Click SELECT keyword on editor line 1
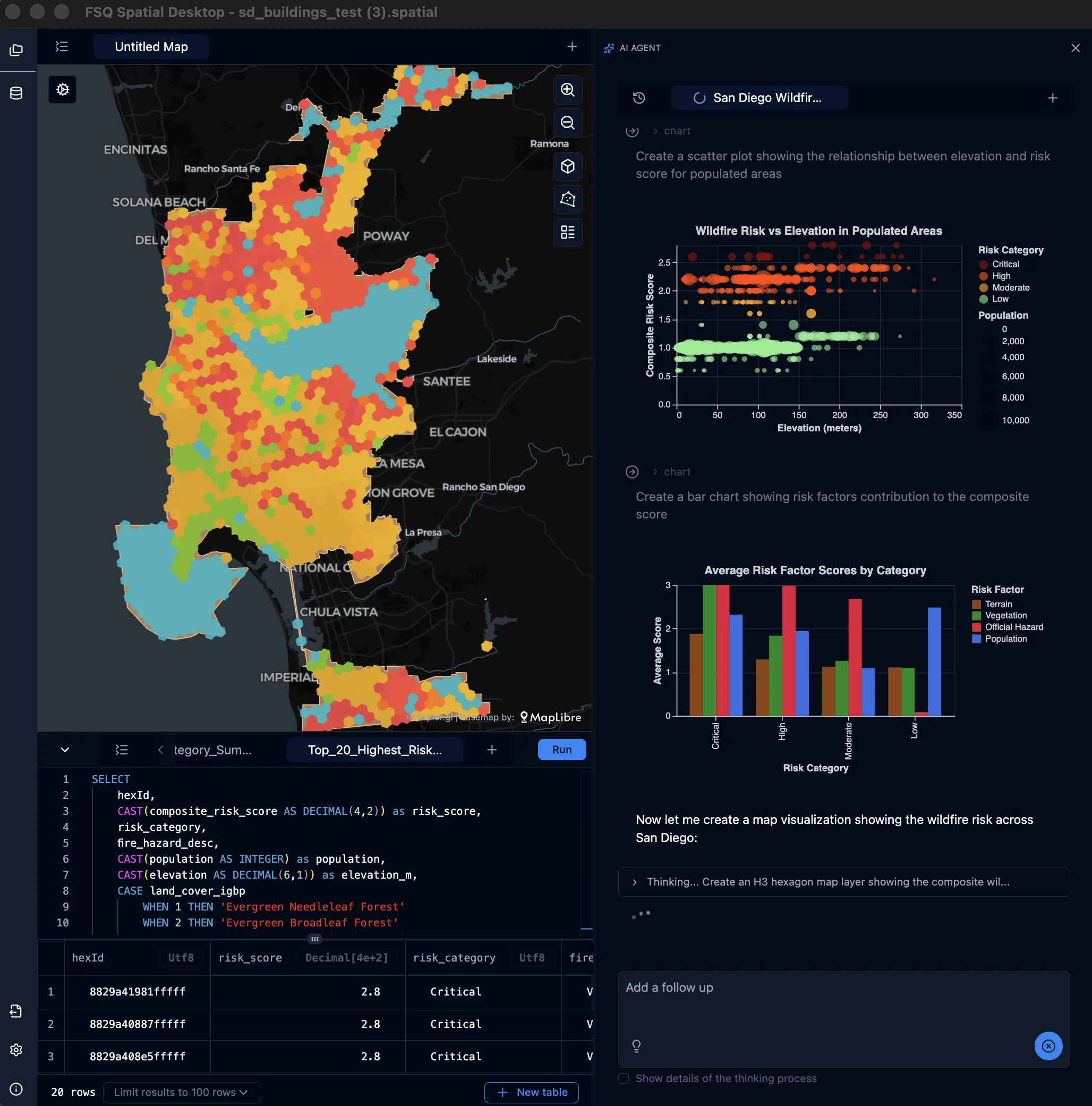This screenshot has width=1092, height=1106. tap(111, 779)
